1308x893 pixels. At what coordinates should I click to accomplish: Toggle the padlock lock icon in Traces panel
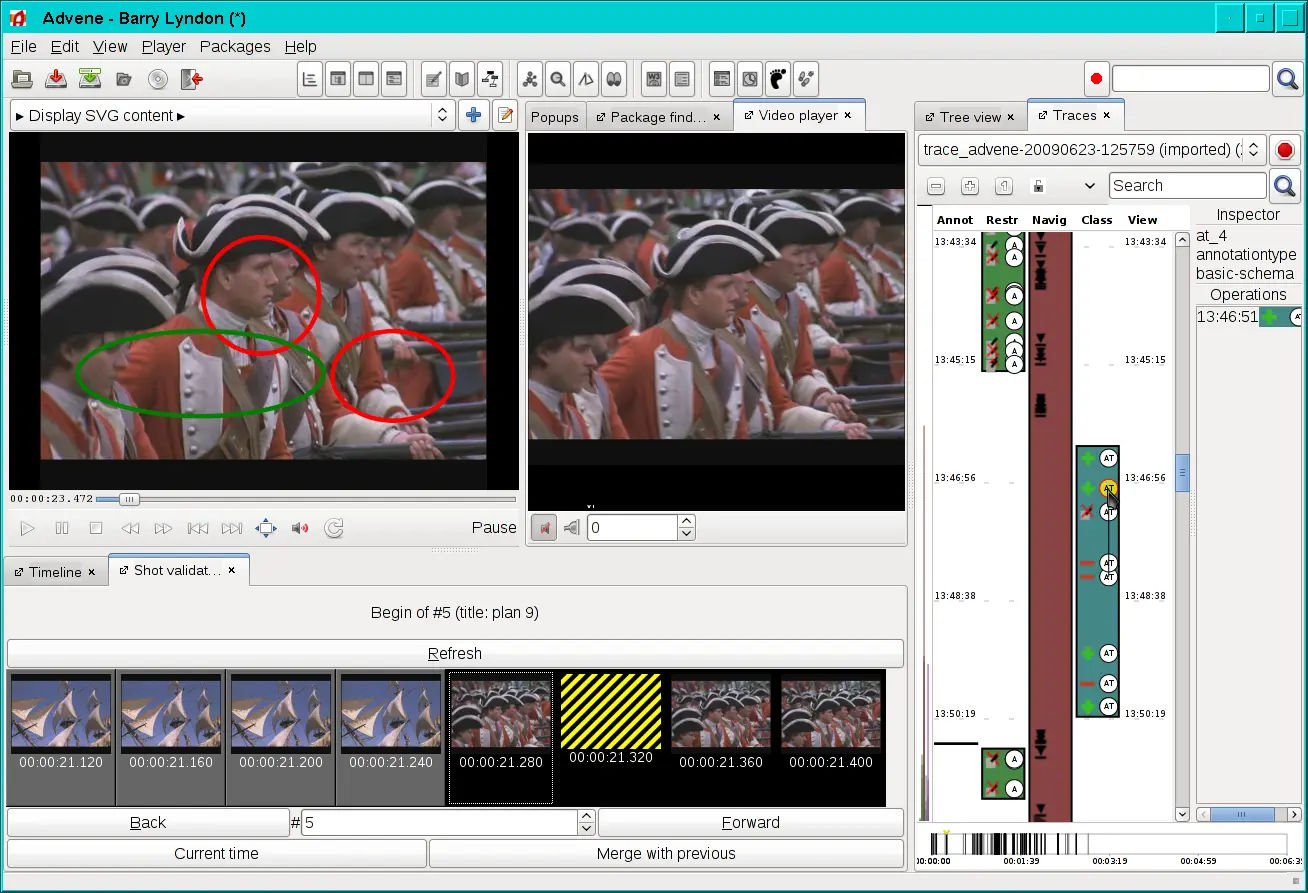(x=1038, y=186)
